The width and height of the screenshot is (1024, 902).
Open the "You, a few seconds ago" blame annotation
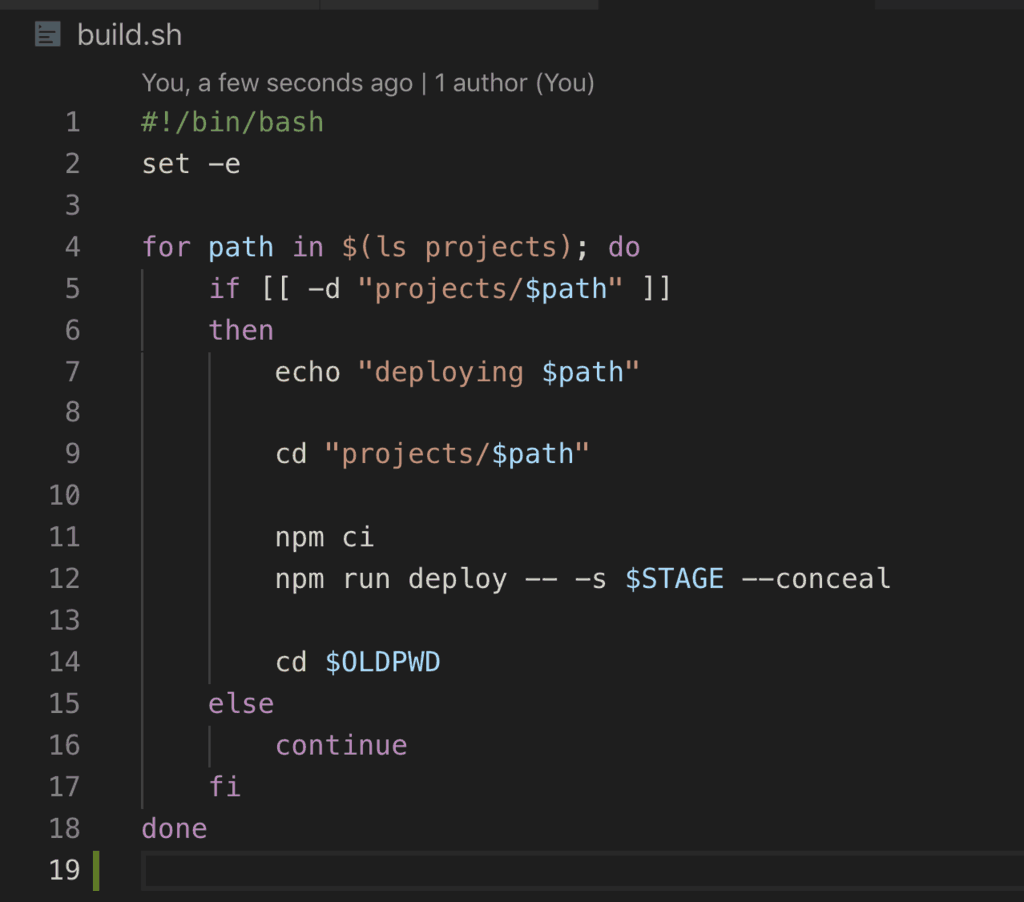point(277,83)
